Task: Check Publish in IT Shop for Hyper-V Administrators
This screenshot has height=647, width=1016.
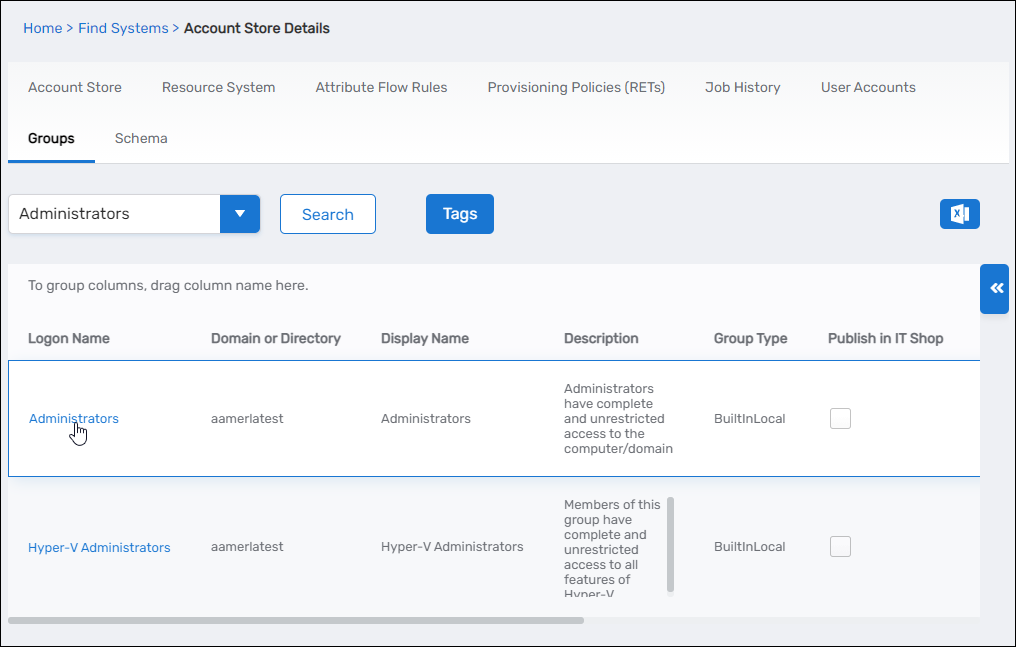Action: (x=840, y=547)
